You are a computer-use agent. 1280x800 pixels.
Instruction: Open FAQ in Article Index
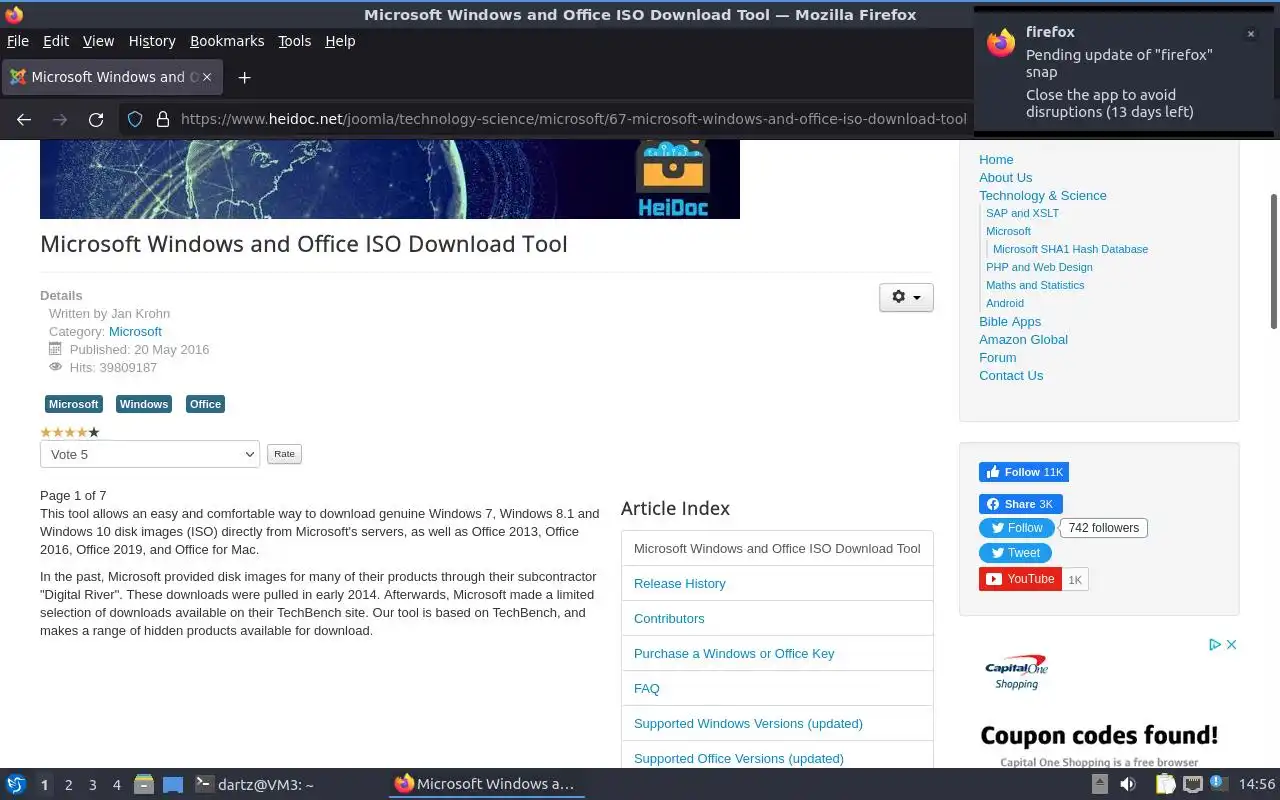pyautogui.click(x=647, y=688)
